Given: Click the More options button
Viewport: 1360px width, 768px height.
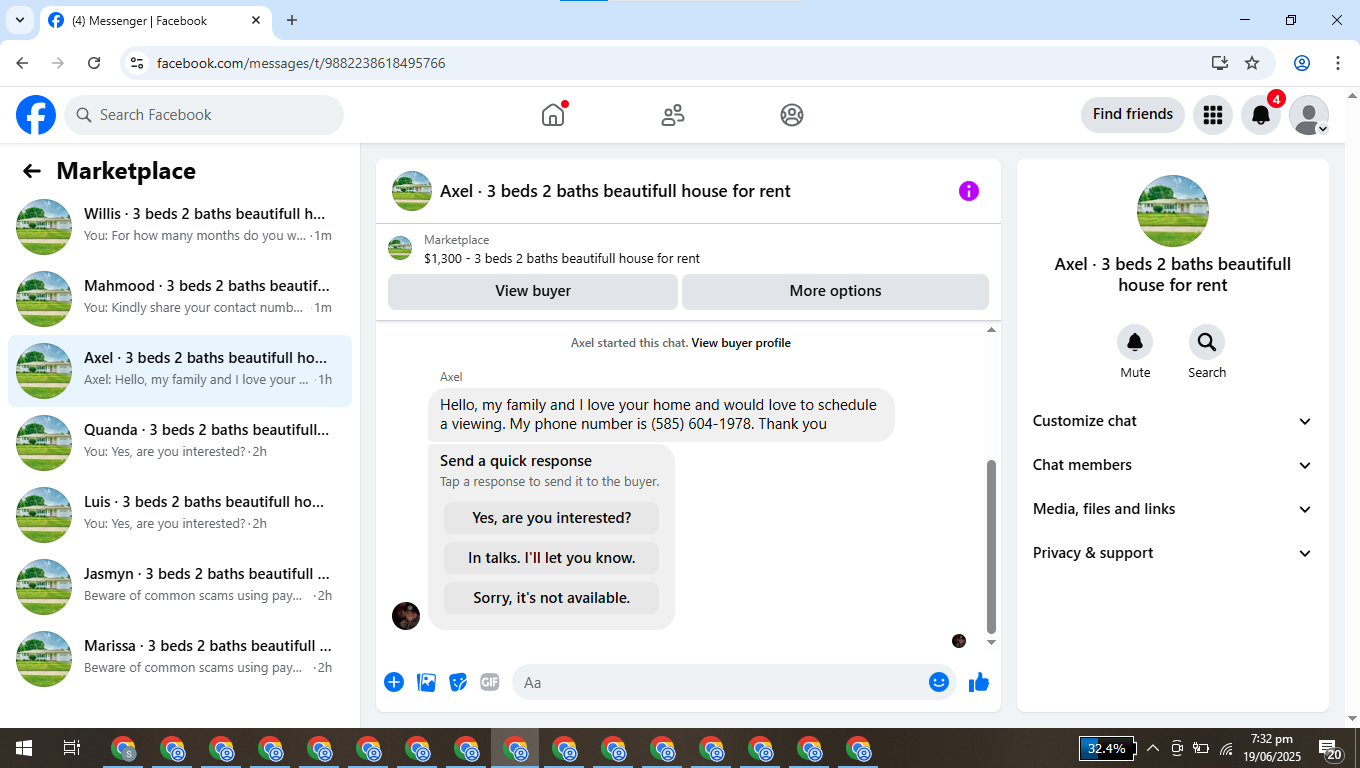Looking at the screenshot, I should (835, 291).
